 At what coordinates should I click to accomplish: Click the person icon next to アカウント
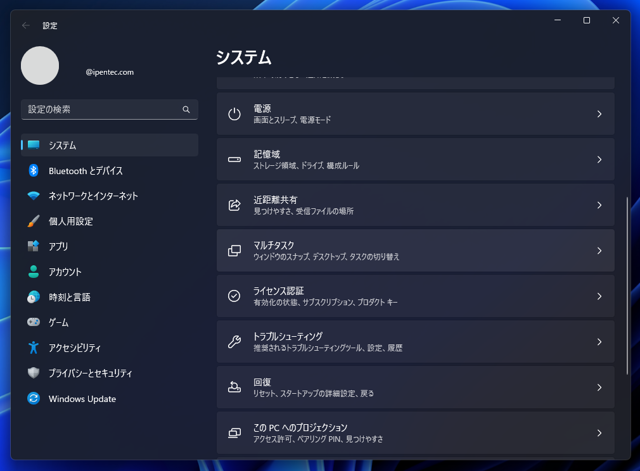(33, 271)
